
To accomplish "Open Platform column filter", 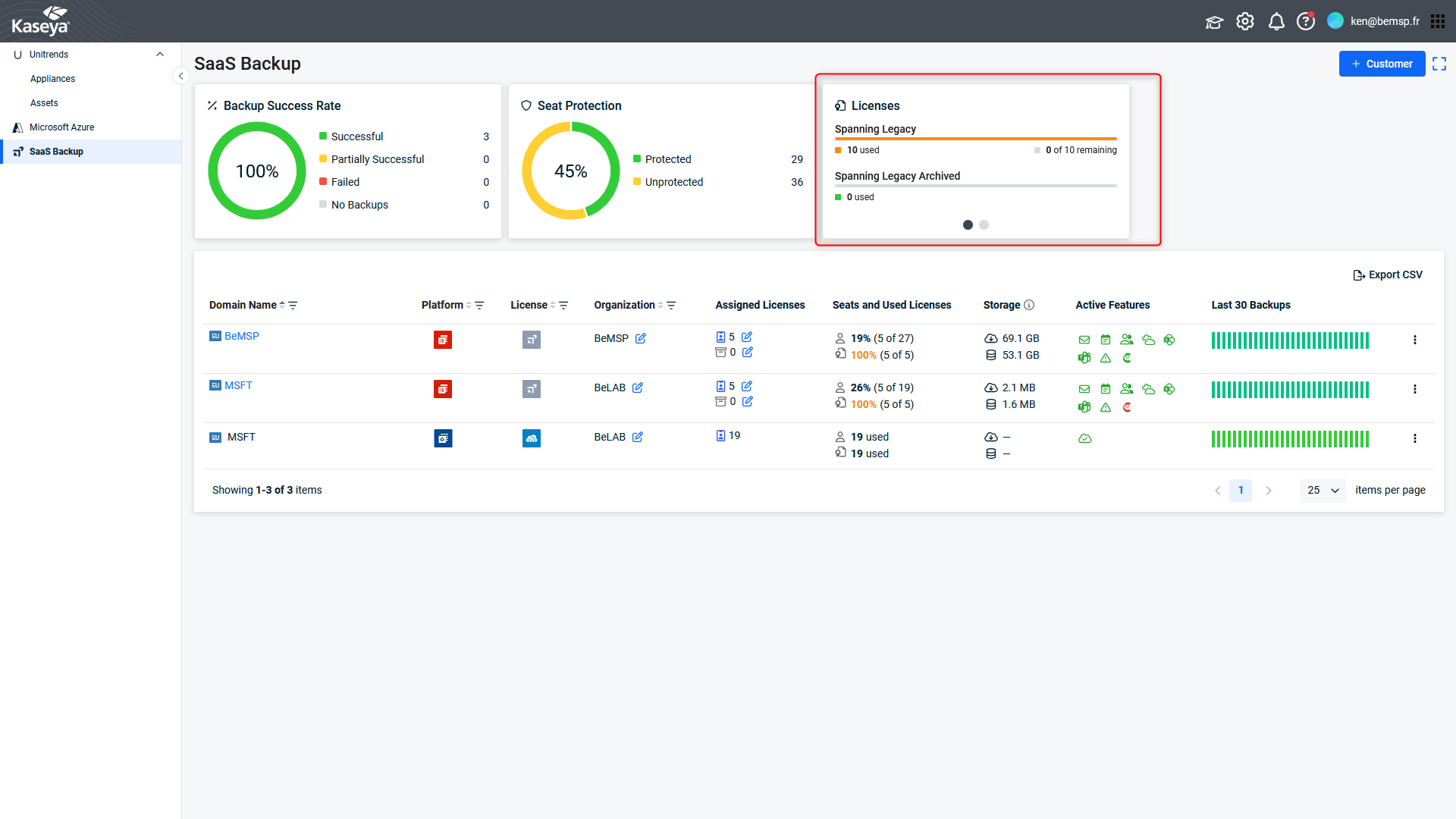I will pos(479,305).
